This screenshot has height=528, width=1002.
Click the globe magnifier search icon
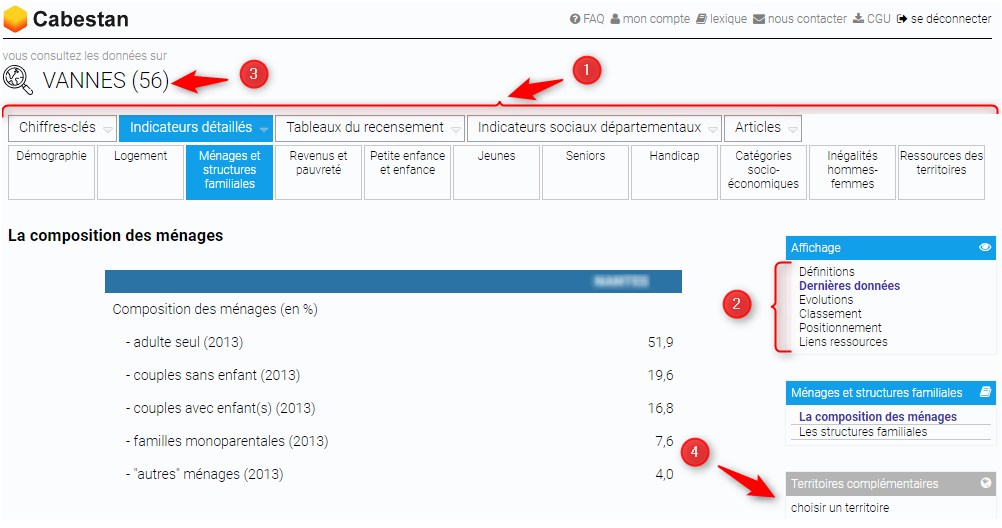pyautogui.click(x=18, y=79)
